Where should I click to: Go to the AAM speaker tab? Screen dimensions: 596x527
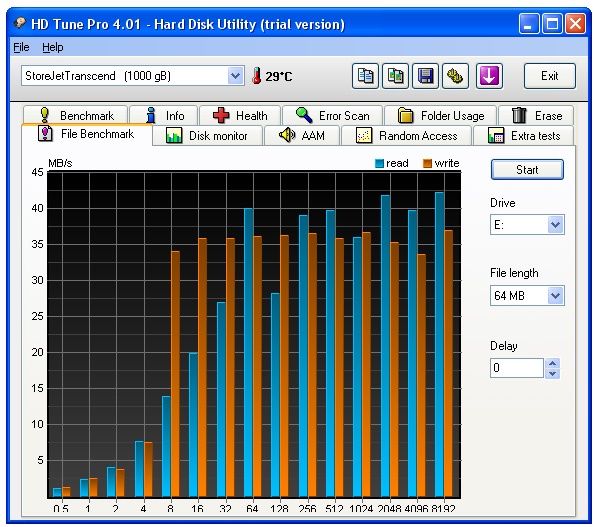pos(302,135)
